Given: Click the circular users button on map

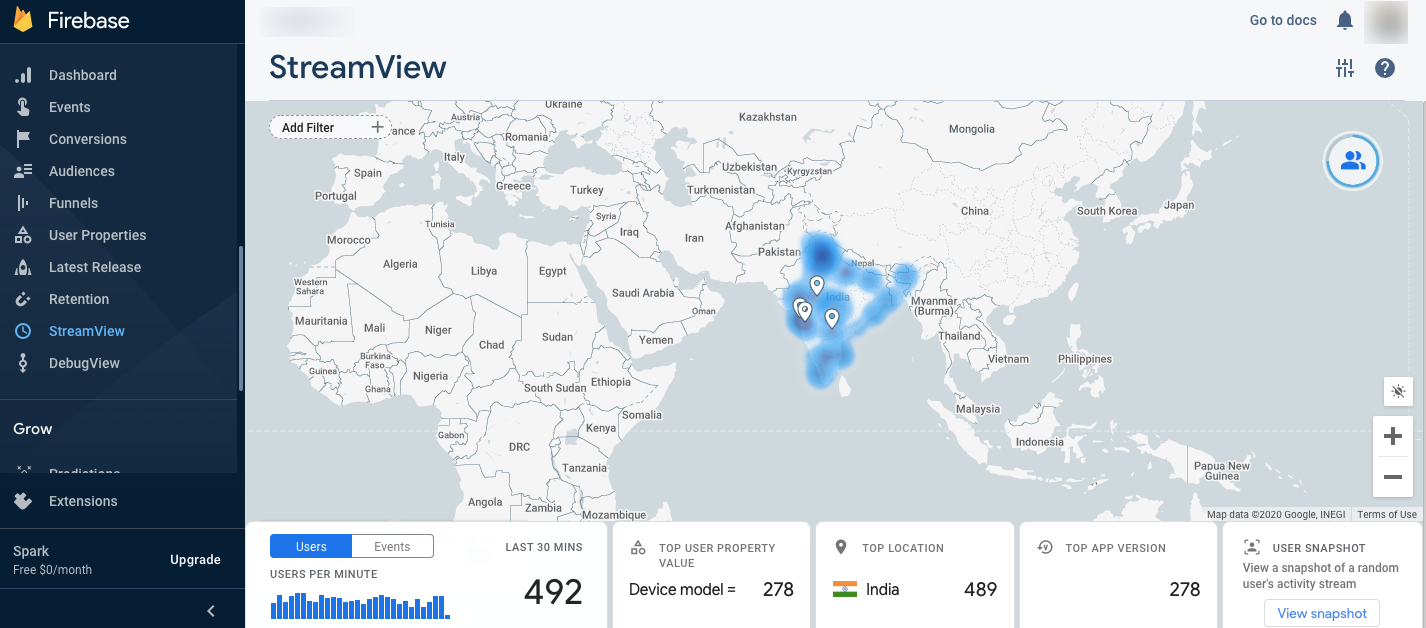Looking at the screenshot, I should pyautogui.click(x=1353, y=160).
